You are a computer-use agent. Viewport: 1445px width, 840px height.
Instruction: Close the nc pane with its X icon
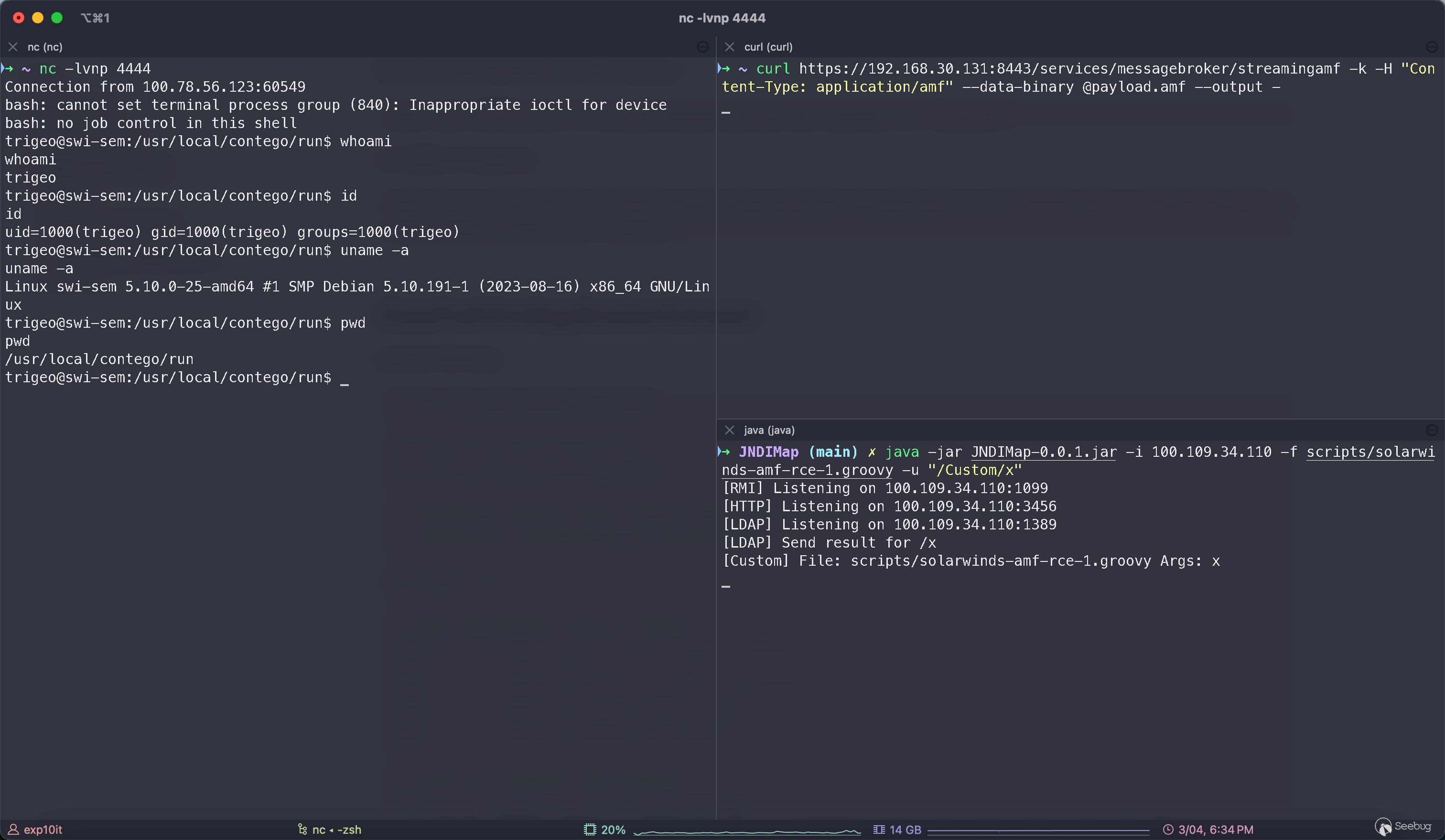13,47
